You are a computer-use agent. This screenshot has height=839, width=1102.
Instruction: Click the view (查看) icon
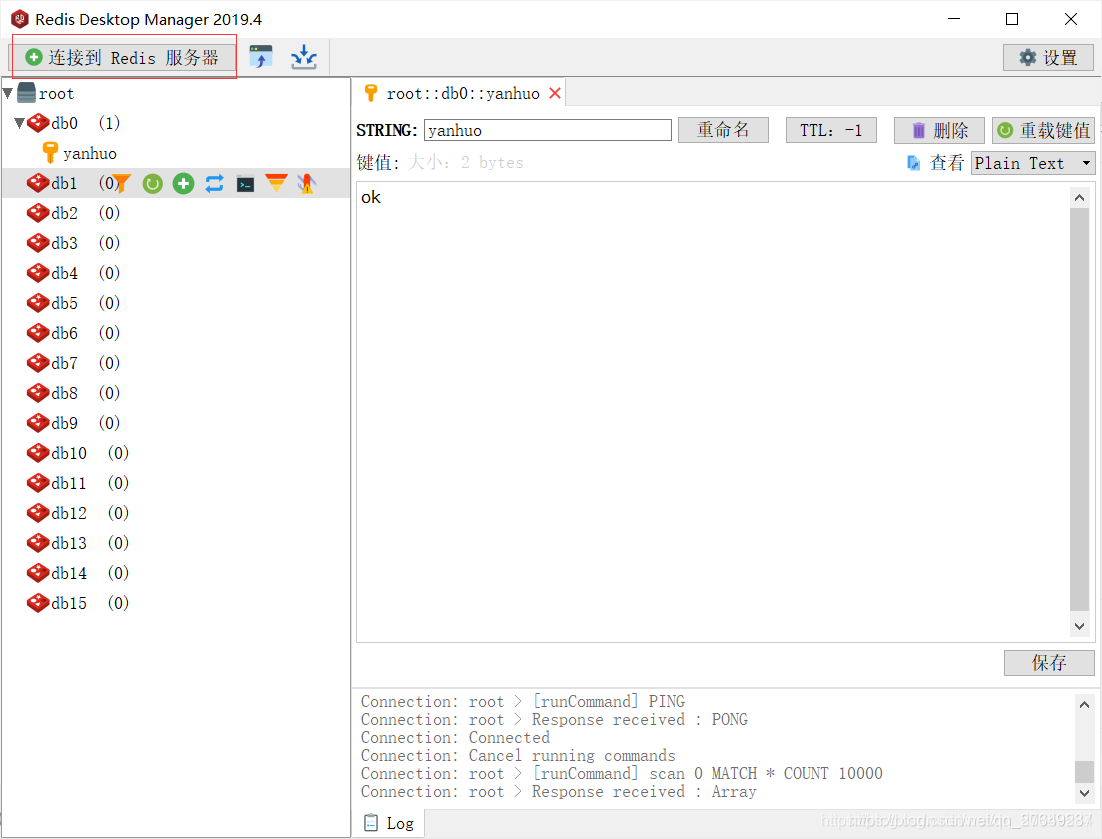pyautogui.click(x=914, y=163)
